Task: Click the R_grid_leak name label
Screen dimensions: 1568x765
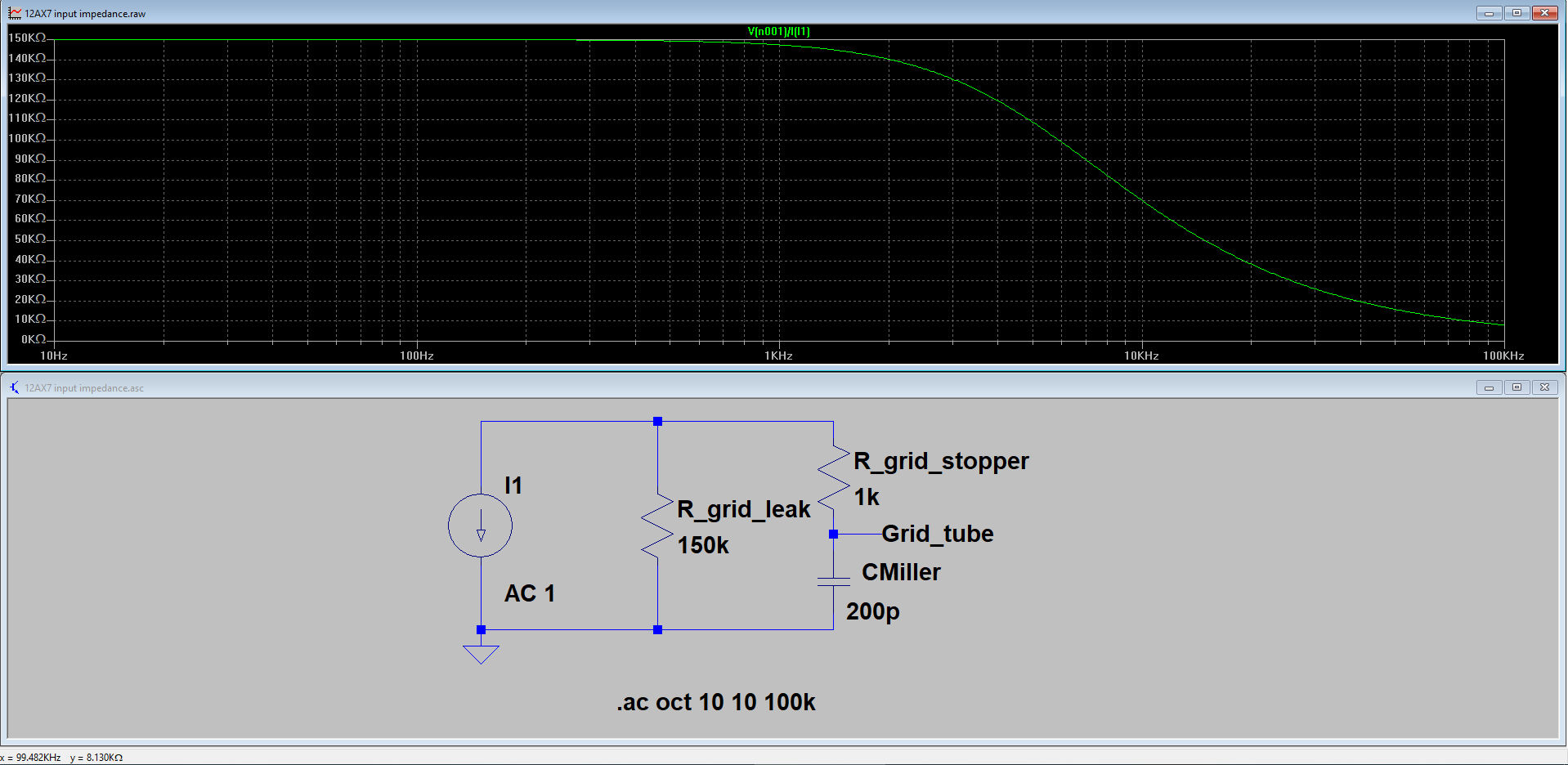Action: 744,509
